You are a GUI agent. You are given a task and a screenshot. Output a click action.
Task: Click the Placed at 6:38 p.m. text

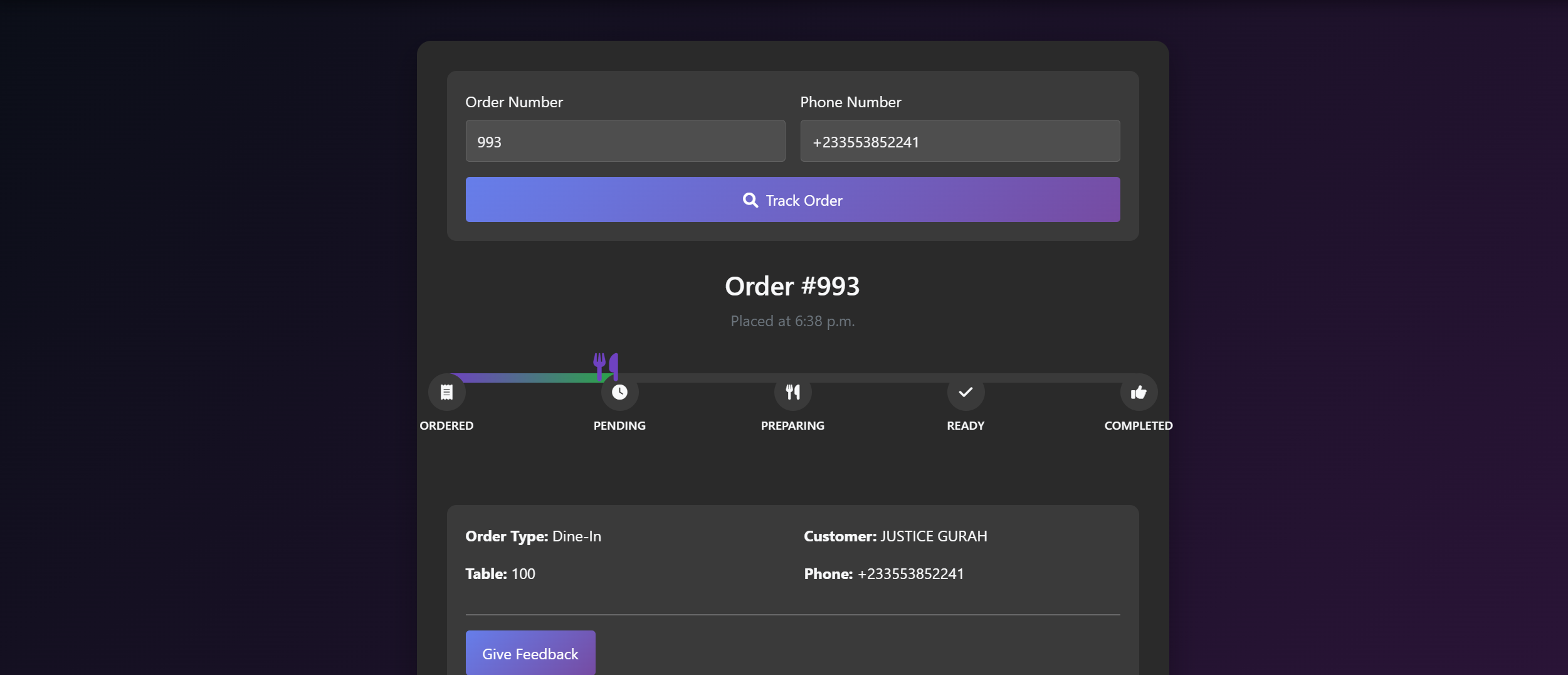coord(792,321)
